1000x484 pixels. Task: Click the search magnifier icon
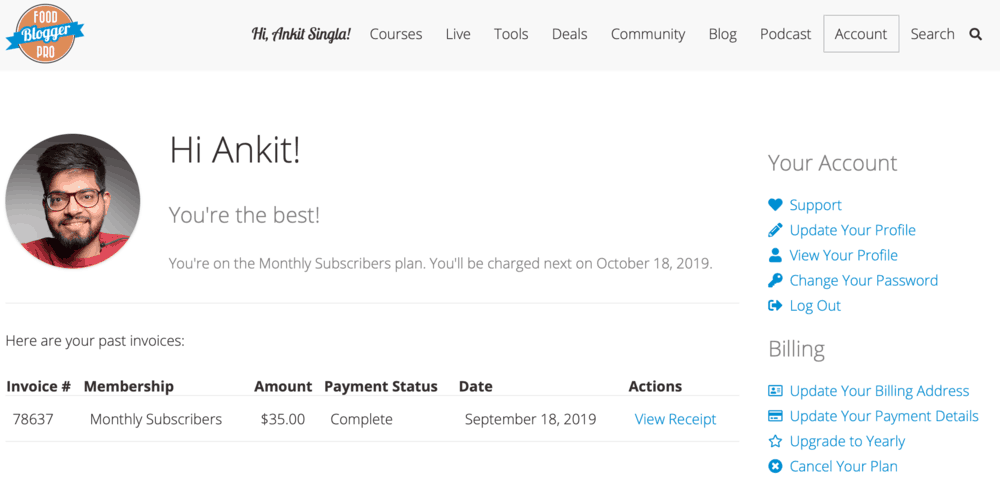click(976, 34)
